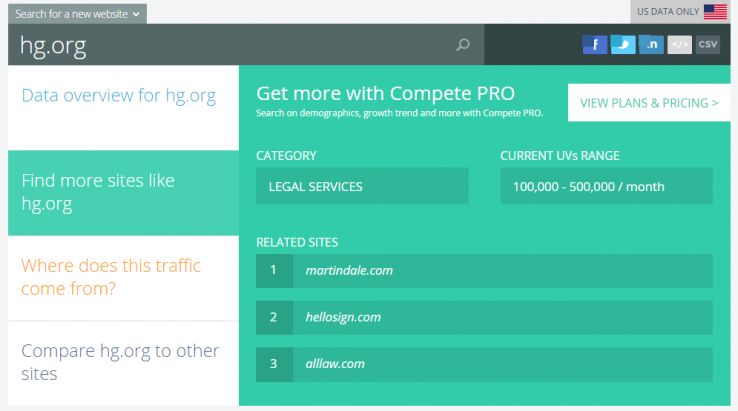Open the embed code icon
This screenshot has height=411, width=738.
tap(679, 45)
